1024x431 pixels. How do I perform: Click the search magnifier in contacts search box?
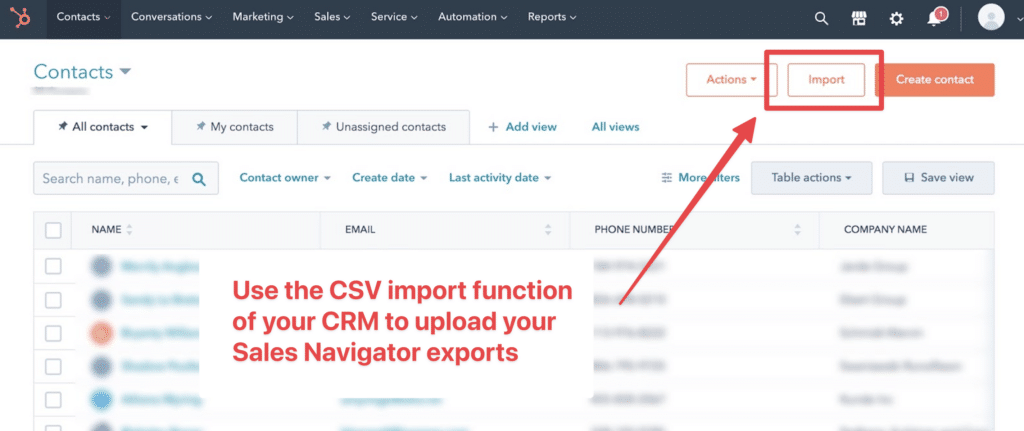click(199, 179)
